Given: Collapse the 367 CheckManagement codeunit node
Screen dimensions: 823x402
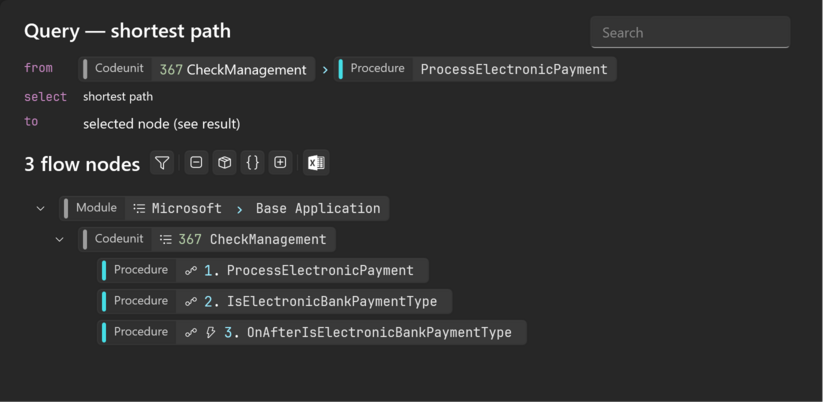Looking at the screenshot, I should pyautogui.click(x=59, y=240).
